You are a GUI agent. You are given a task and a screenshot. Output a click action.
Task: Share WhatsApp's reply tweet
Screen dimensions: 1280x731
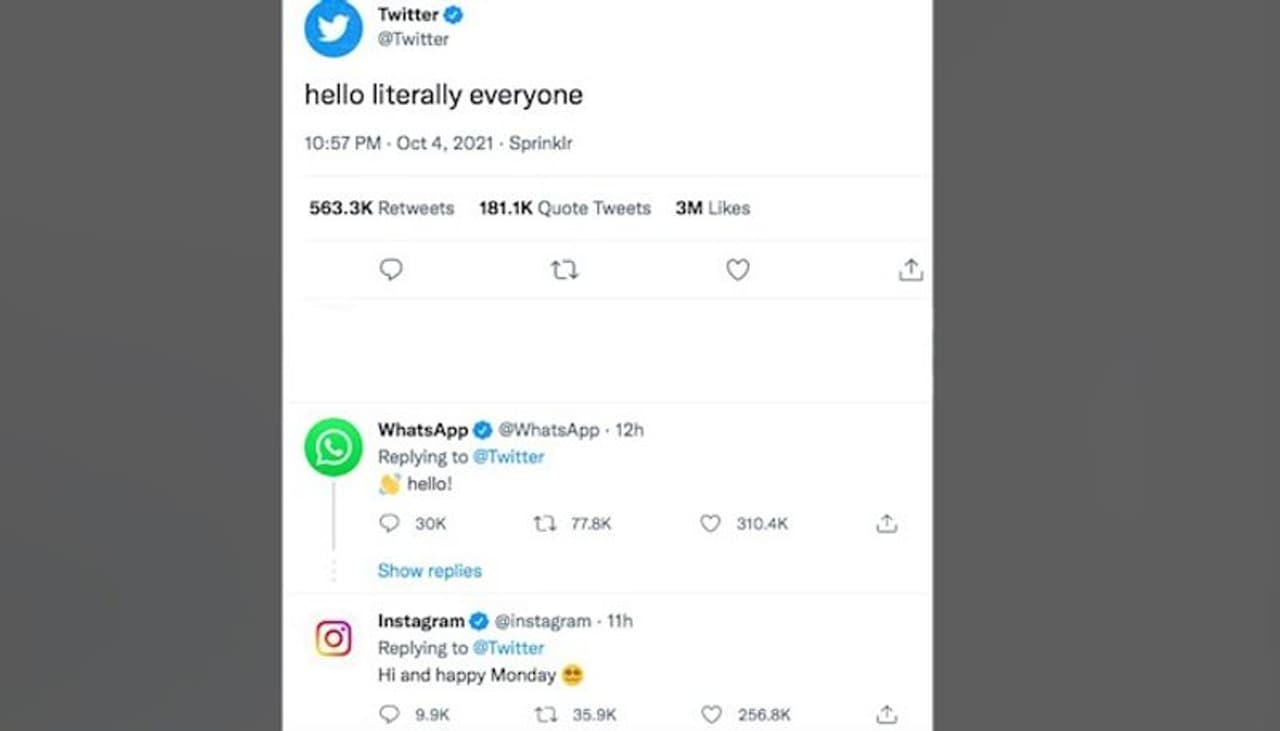tap(886, 523)
